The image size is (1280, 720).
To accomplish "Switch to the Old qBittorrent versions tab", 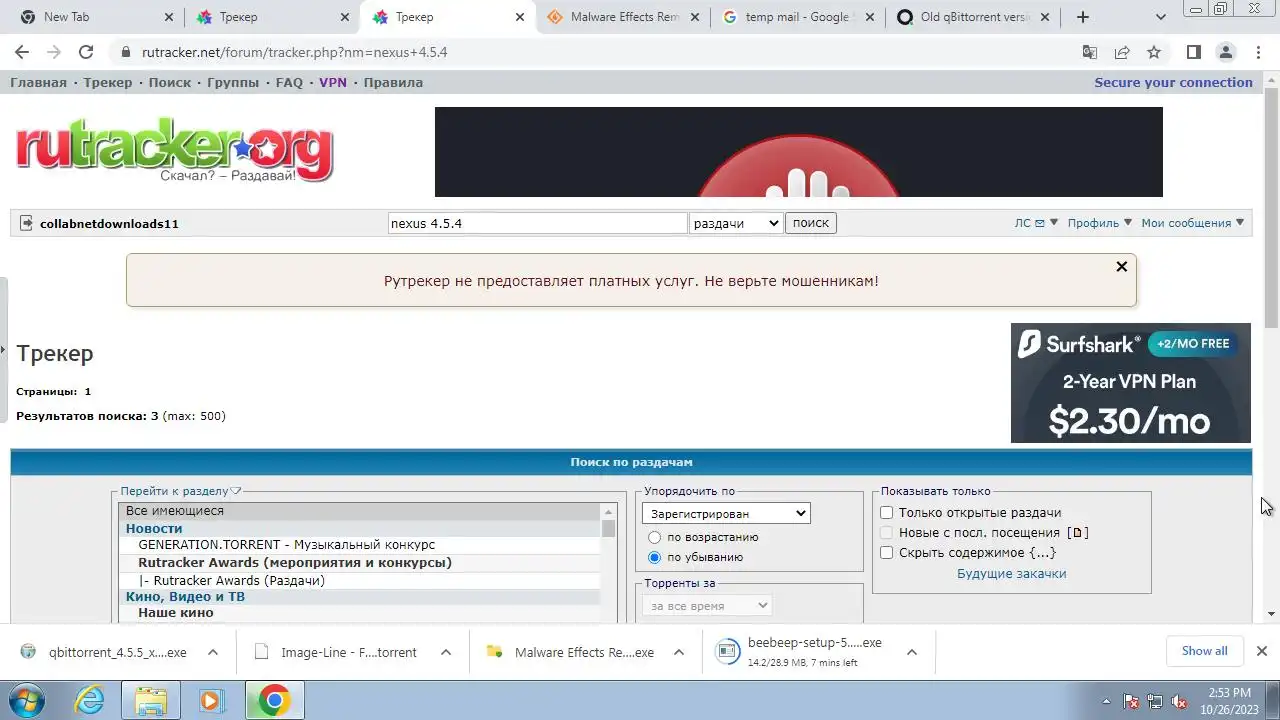I will click(x=972, y=17).
